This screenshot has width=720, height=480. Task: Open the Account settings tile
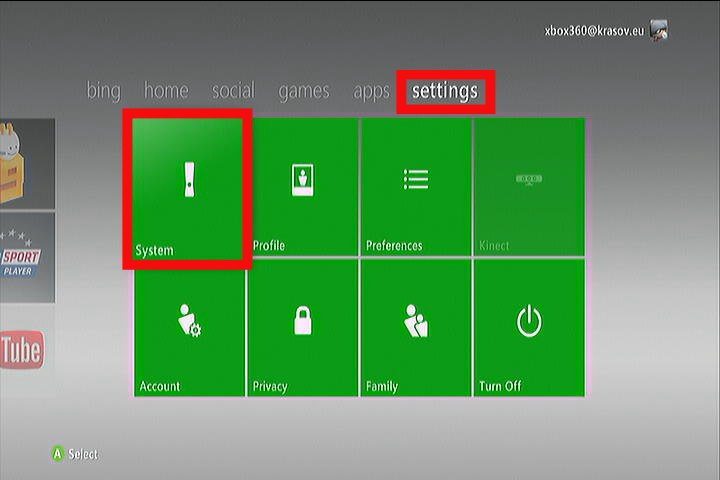[190, 327]
